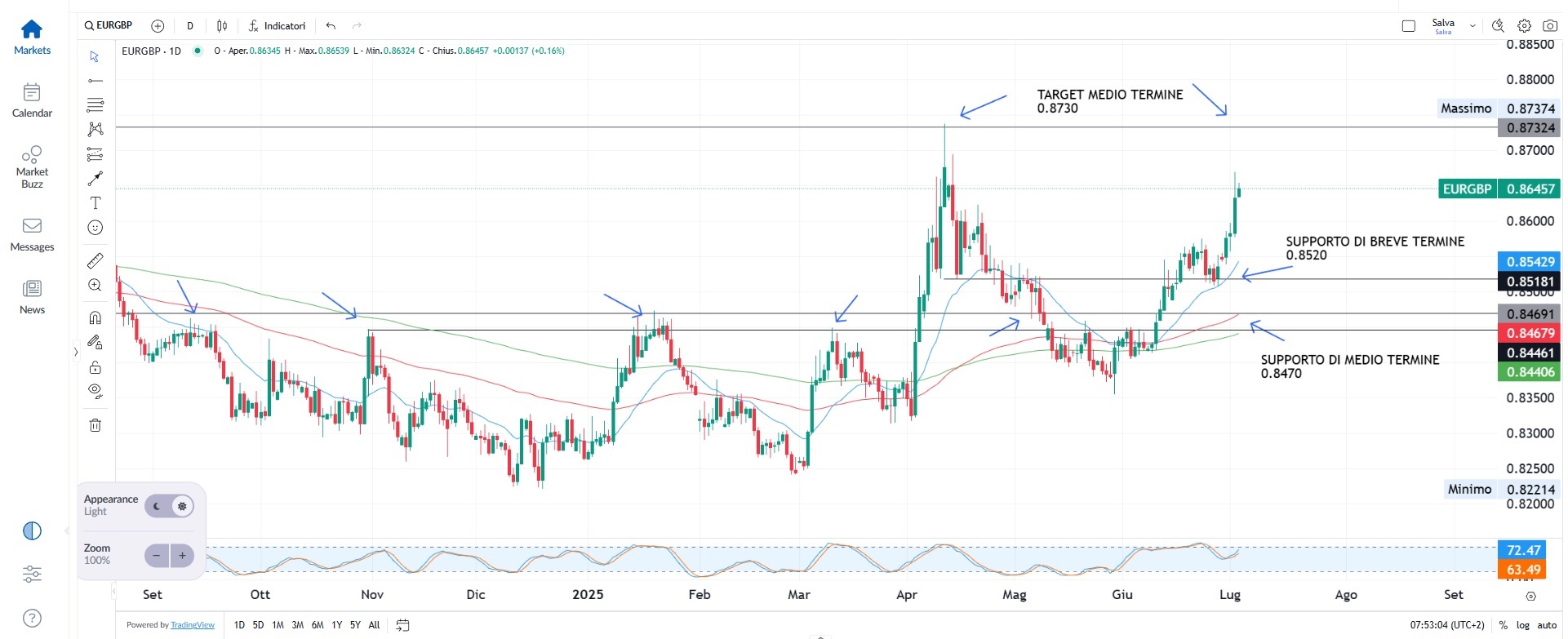The height and width of the screenshot is (639, 1568).
Task: Click the EURGBP symbol search field
Action: (109, 25)
